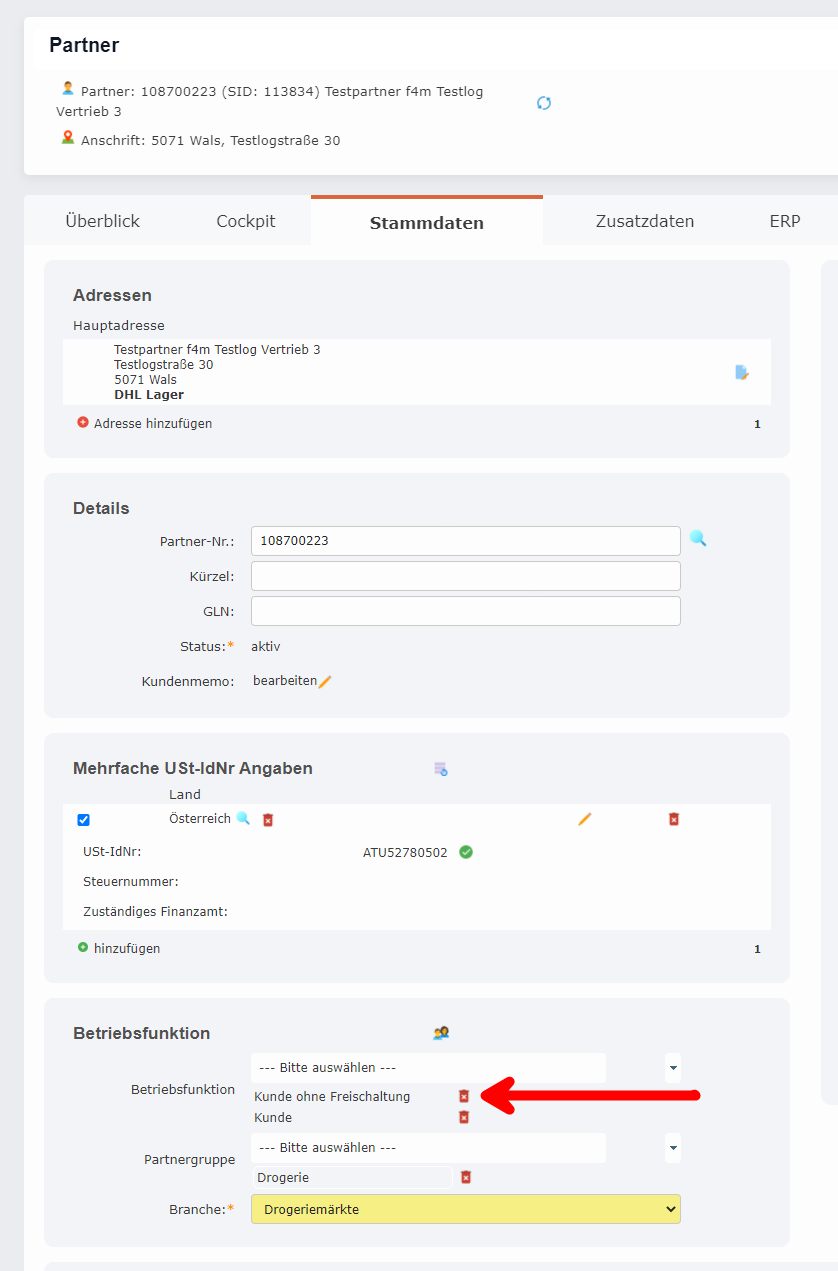This screenshot has width=838, height=1271.
Task: Switch to the Zusatzdaten tab
Action: tap(645, 221)
